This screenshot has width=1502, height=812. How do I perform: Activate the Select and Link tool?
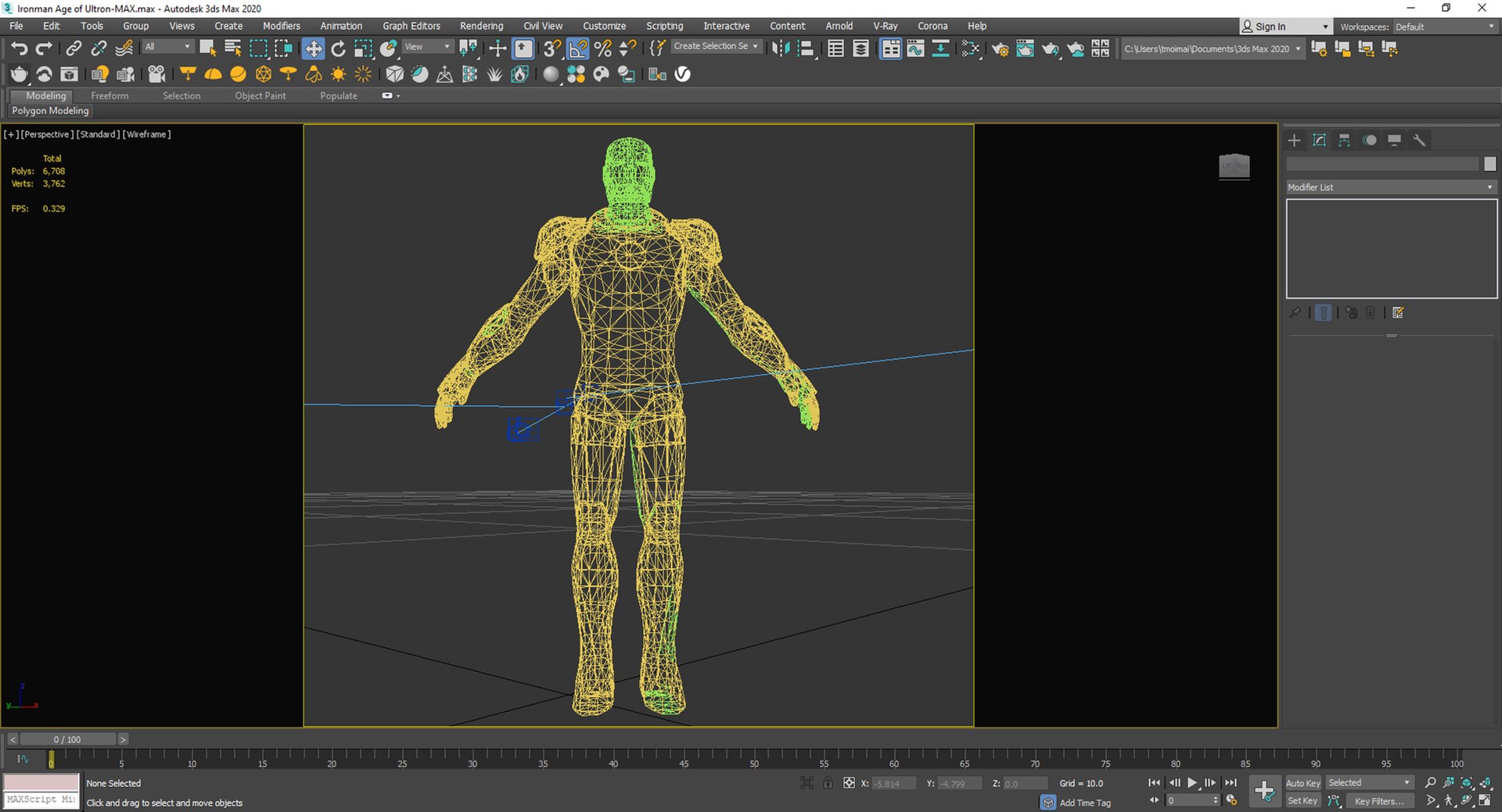[73, 49]
